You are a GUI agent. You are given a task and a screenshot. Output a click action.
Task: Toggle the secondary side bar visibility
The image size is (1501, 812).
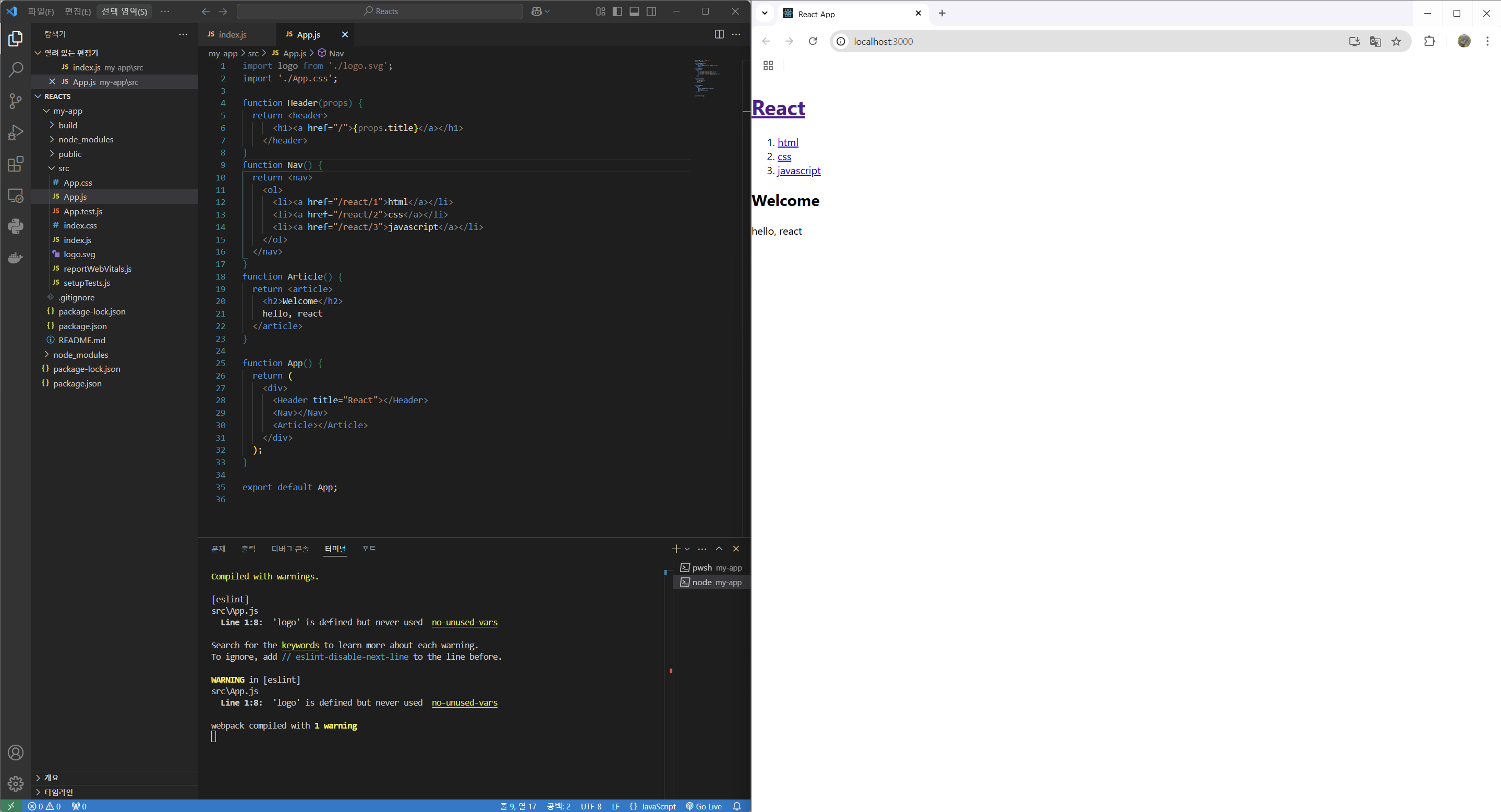[x=651, y=11]
